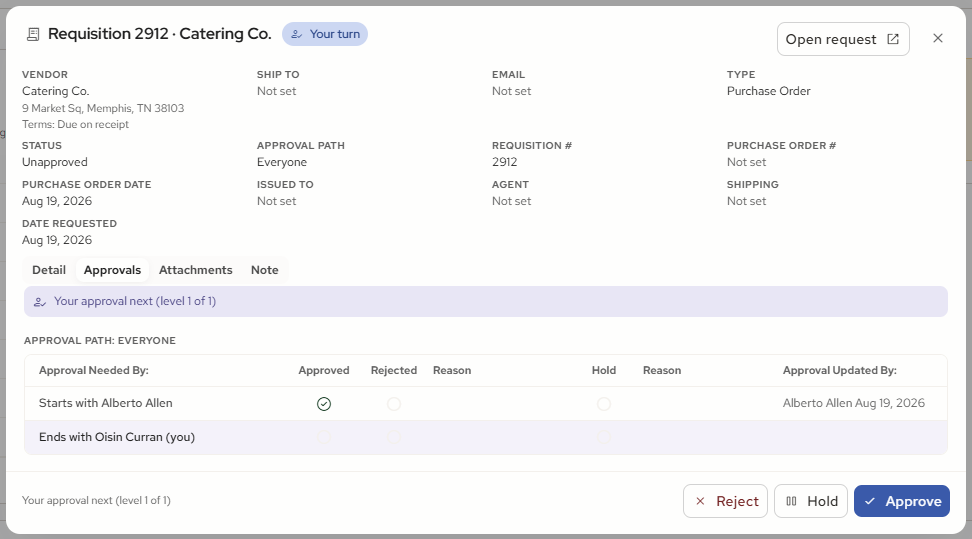Click the APPROVAL PATH: EVERYONE heading

click(100, 341)
